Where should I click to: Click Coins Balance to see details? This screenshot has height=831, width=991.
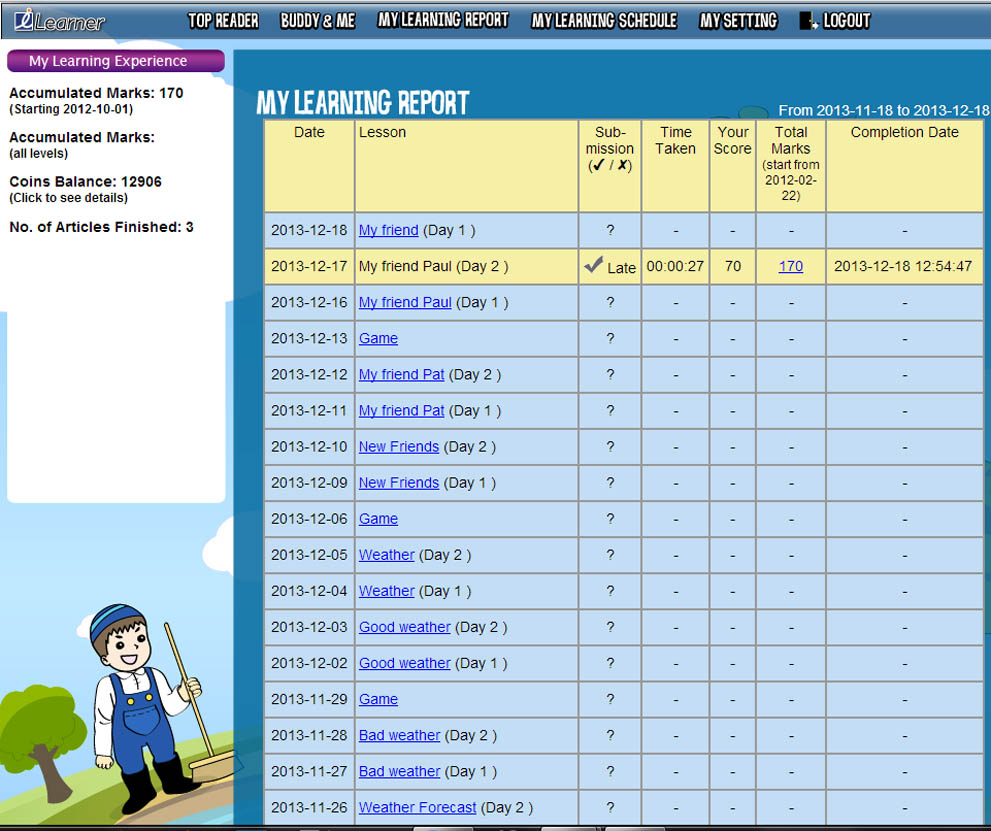tap(85, 182)
